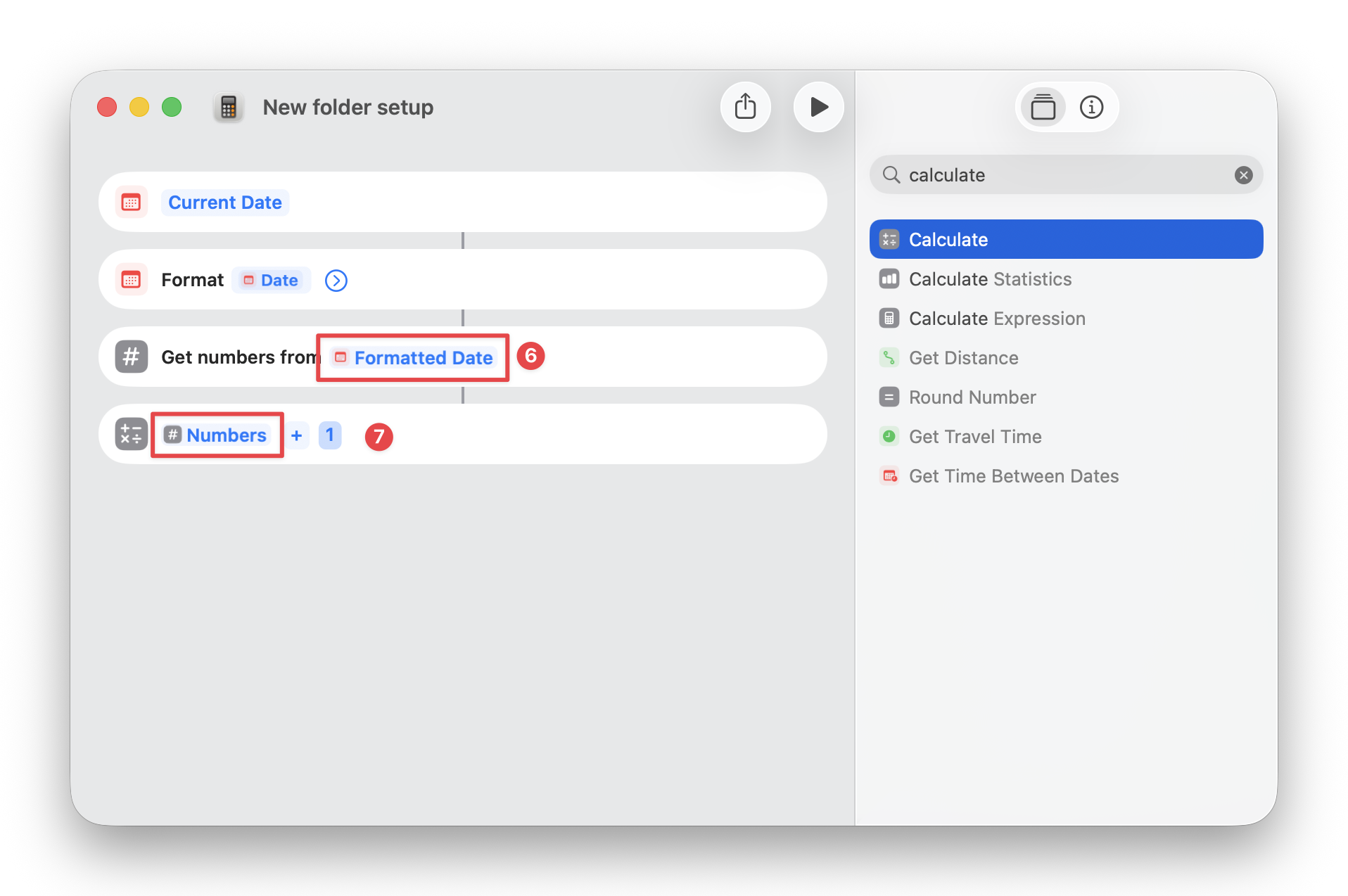Click the hash icon on Get Numbers action
The height and width of the screenshot is (896, 1348).
(132, 357)
